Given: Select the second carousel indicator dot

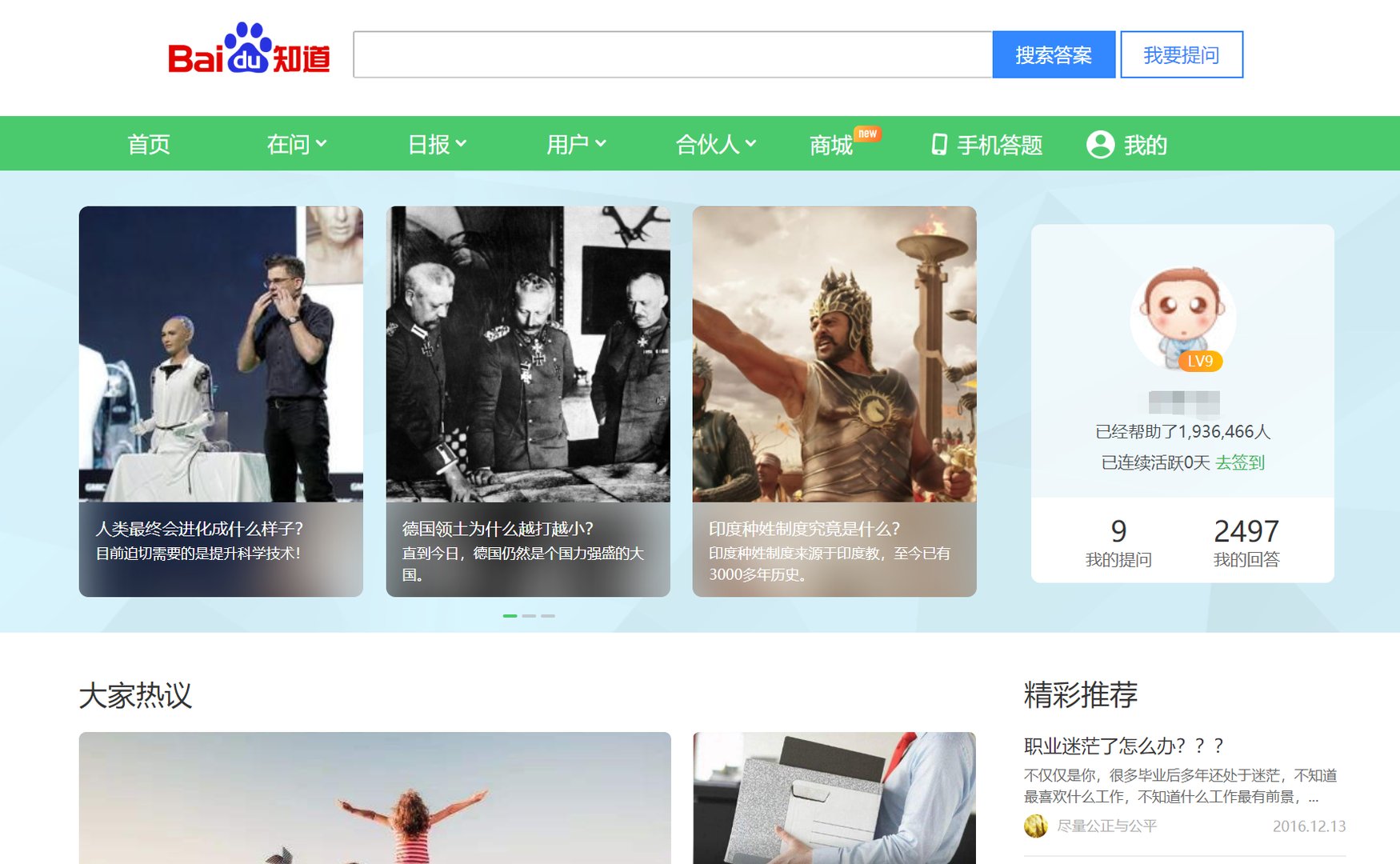Looking at the screenshot, I should click(x=530, y=616).
